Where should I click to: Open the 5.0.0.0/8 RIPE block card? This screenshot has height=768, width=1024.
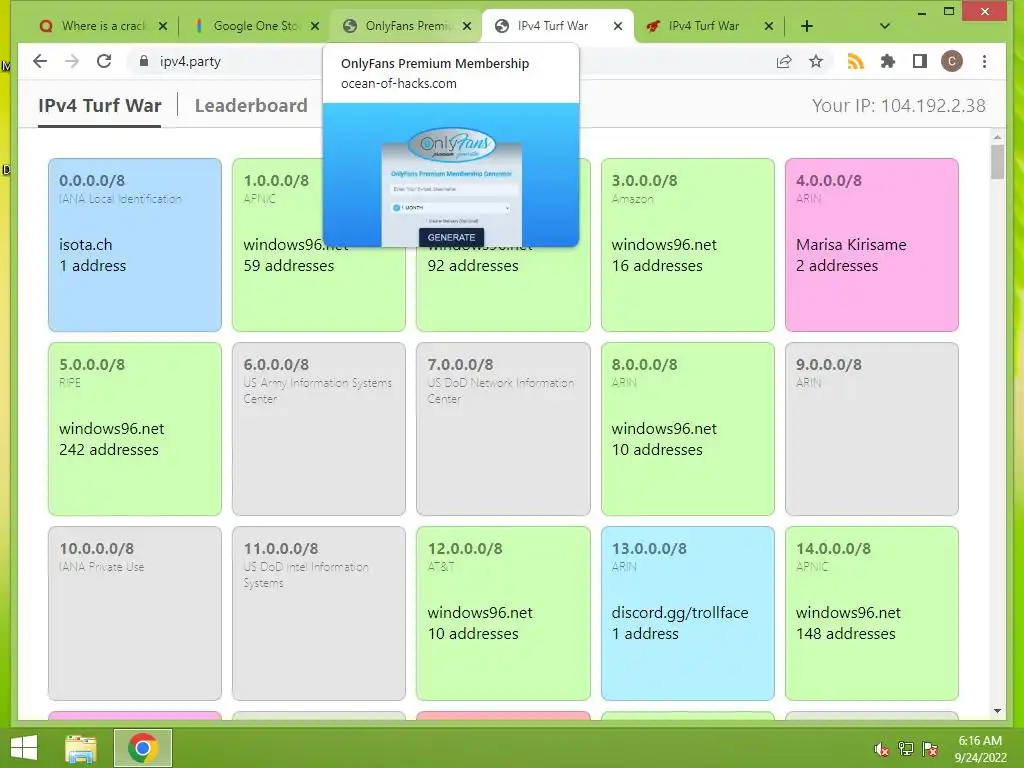tap(135, 429)
